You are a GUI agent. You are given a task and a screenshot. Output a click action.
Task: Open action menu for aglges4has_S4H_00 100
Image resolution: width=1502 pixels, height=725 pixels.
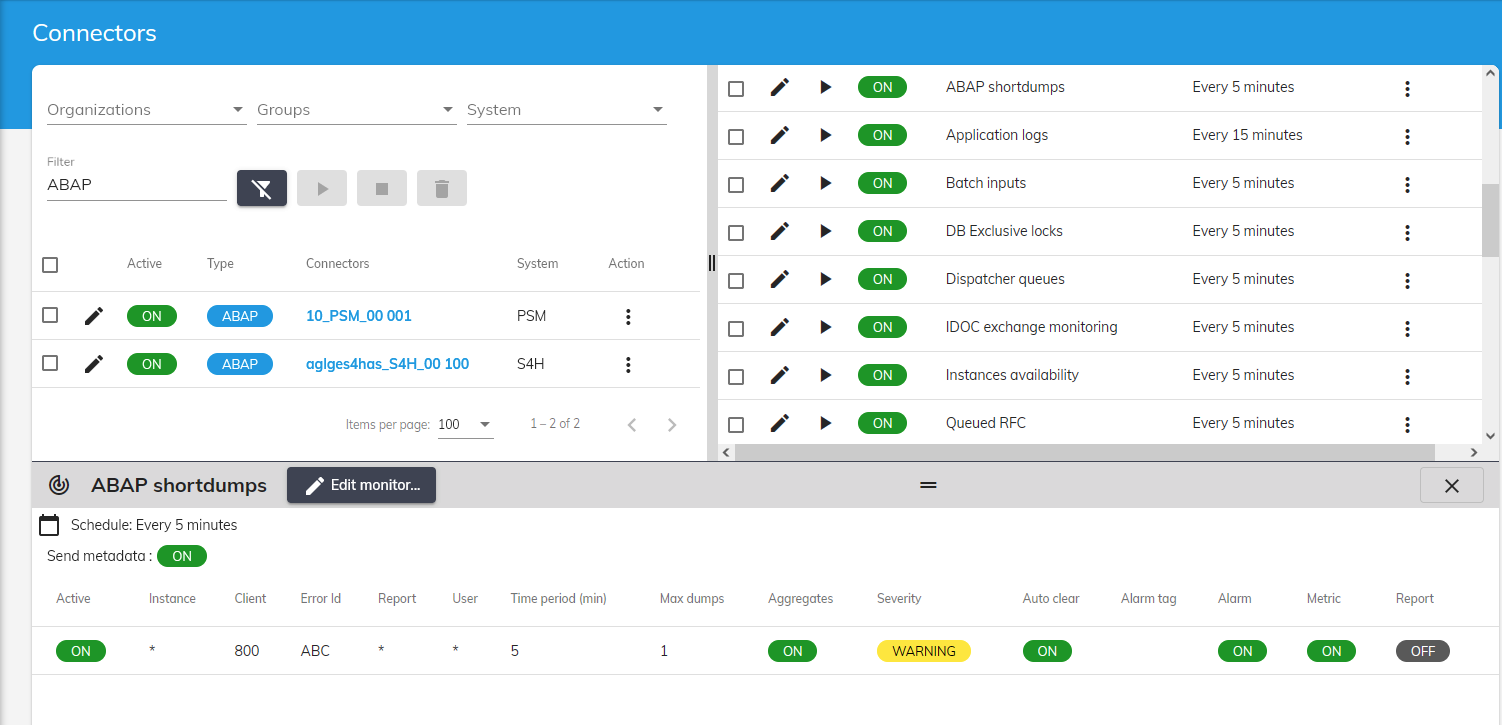[x=628, y=365]
